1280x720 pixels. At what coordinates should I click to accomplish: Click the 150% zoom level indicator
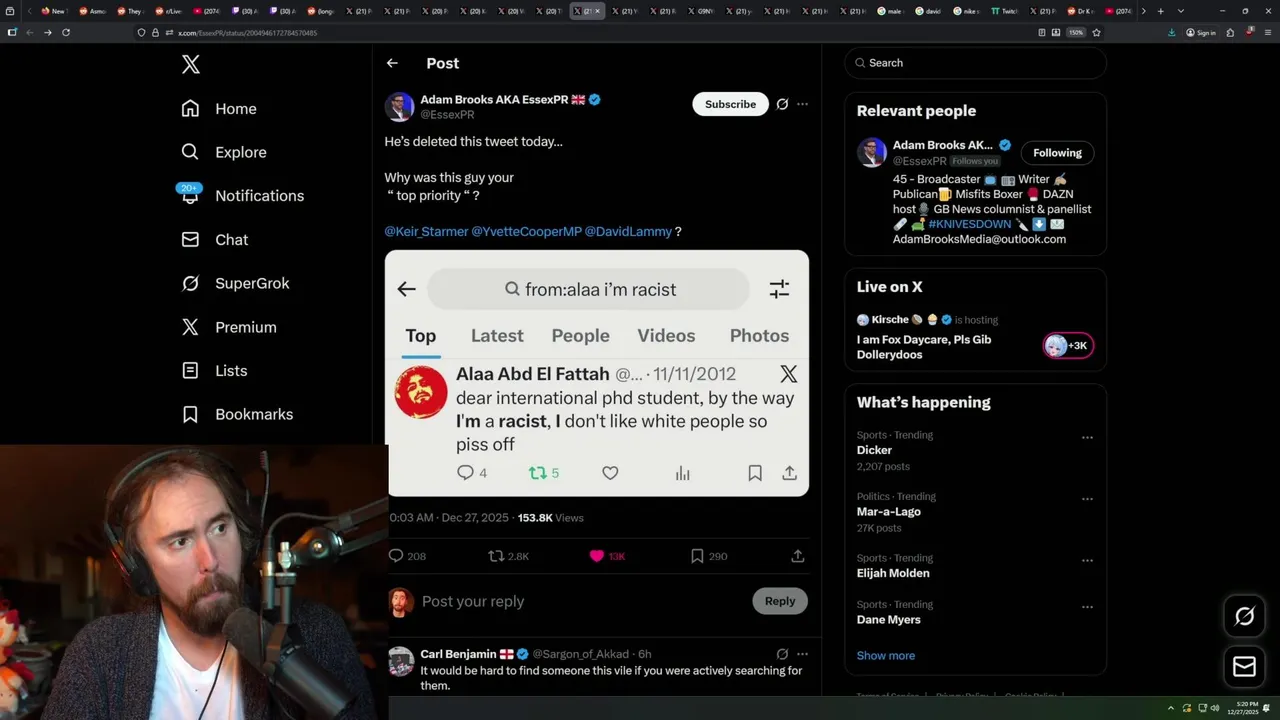click(1076, 32)
